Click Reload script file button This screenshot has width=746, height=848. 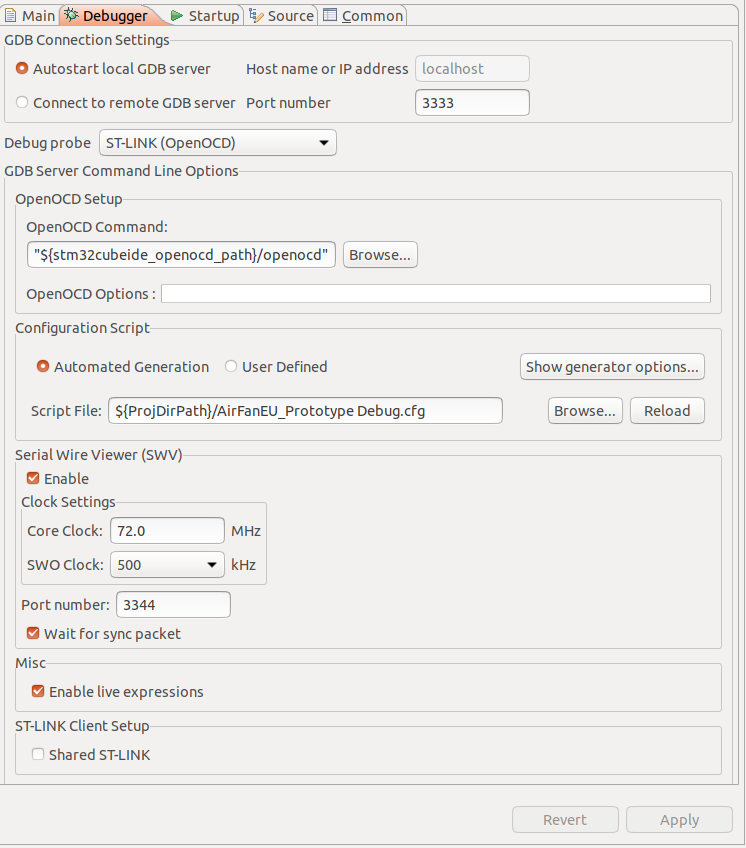pos(667,410)
